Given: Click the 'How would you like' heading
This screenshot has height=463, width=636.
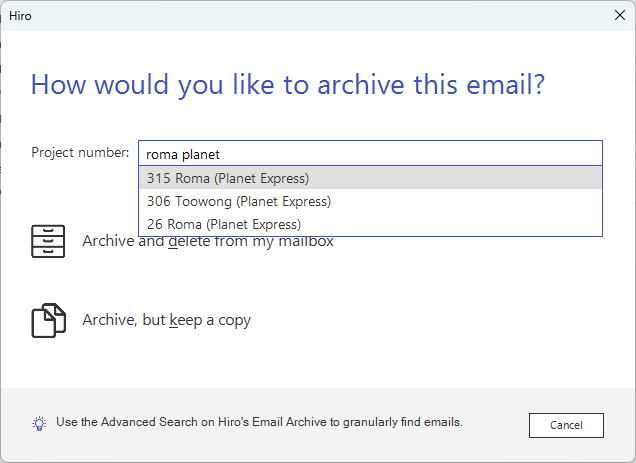Looking at the screenshot, I should (288, 85).
